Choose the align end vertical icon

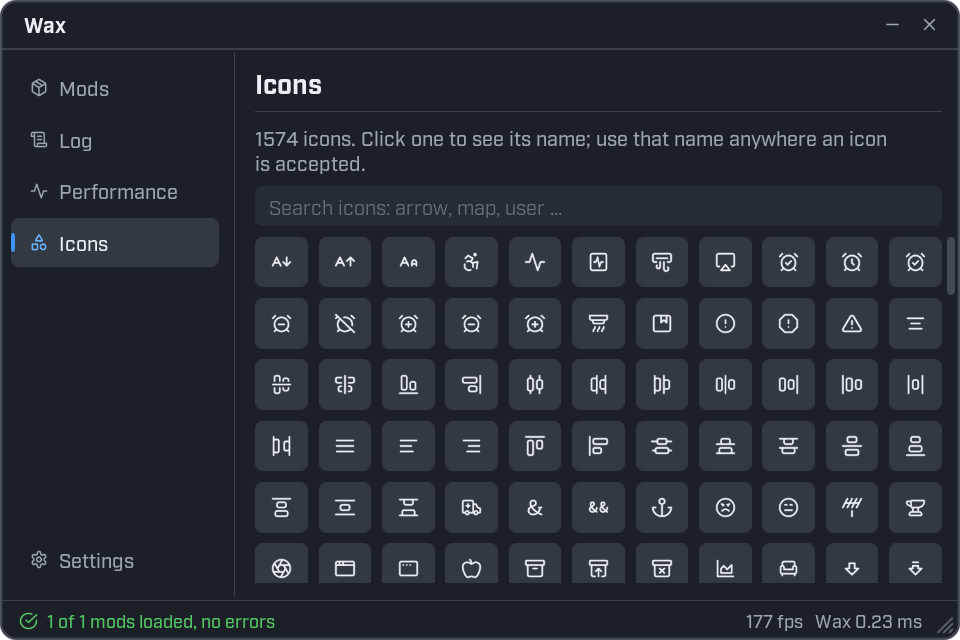point(471,385)
